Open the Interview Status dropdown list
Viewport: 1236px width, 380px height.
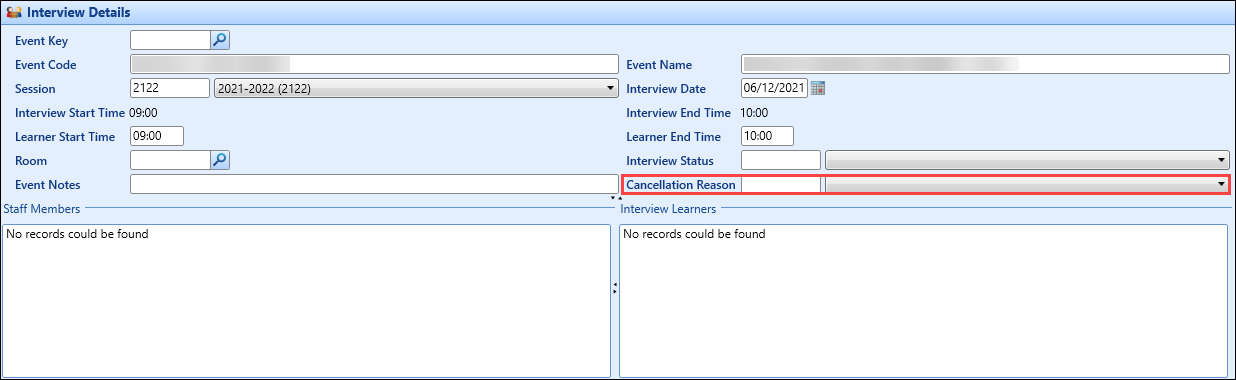coord(1026,160)
